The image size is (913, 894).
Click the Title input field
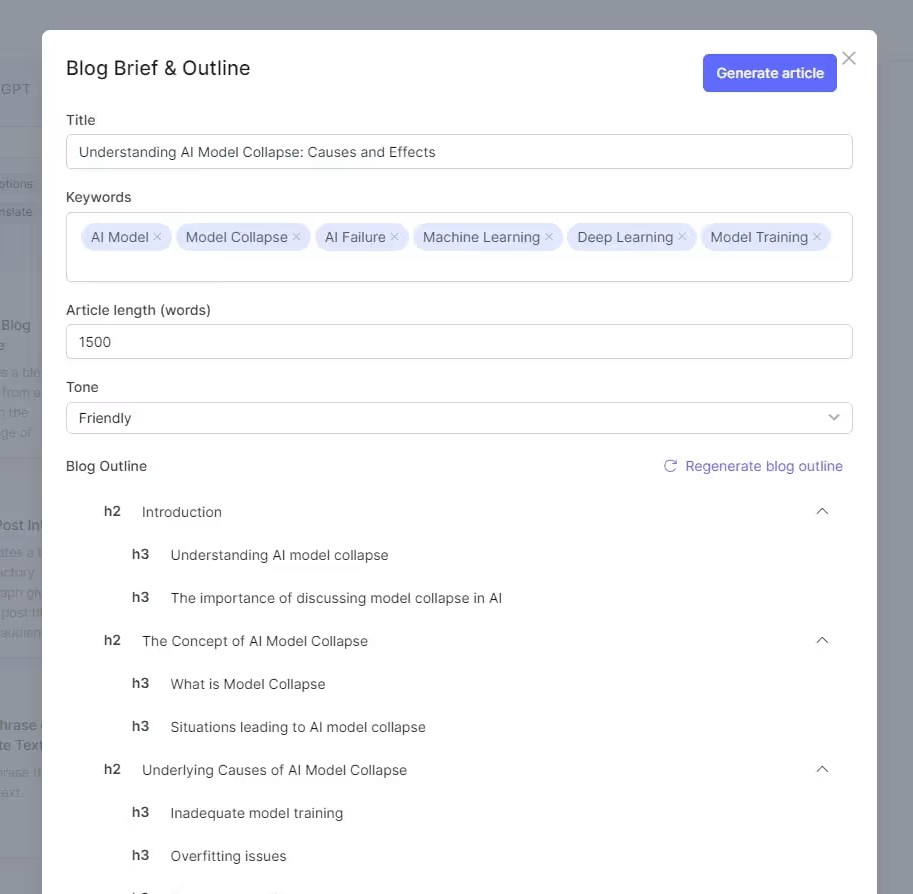[459, 152]
